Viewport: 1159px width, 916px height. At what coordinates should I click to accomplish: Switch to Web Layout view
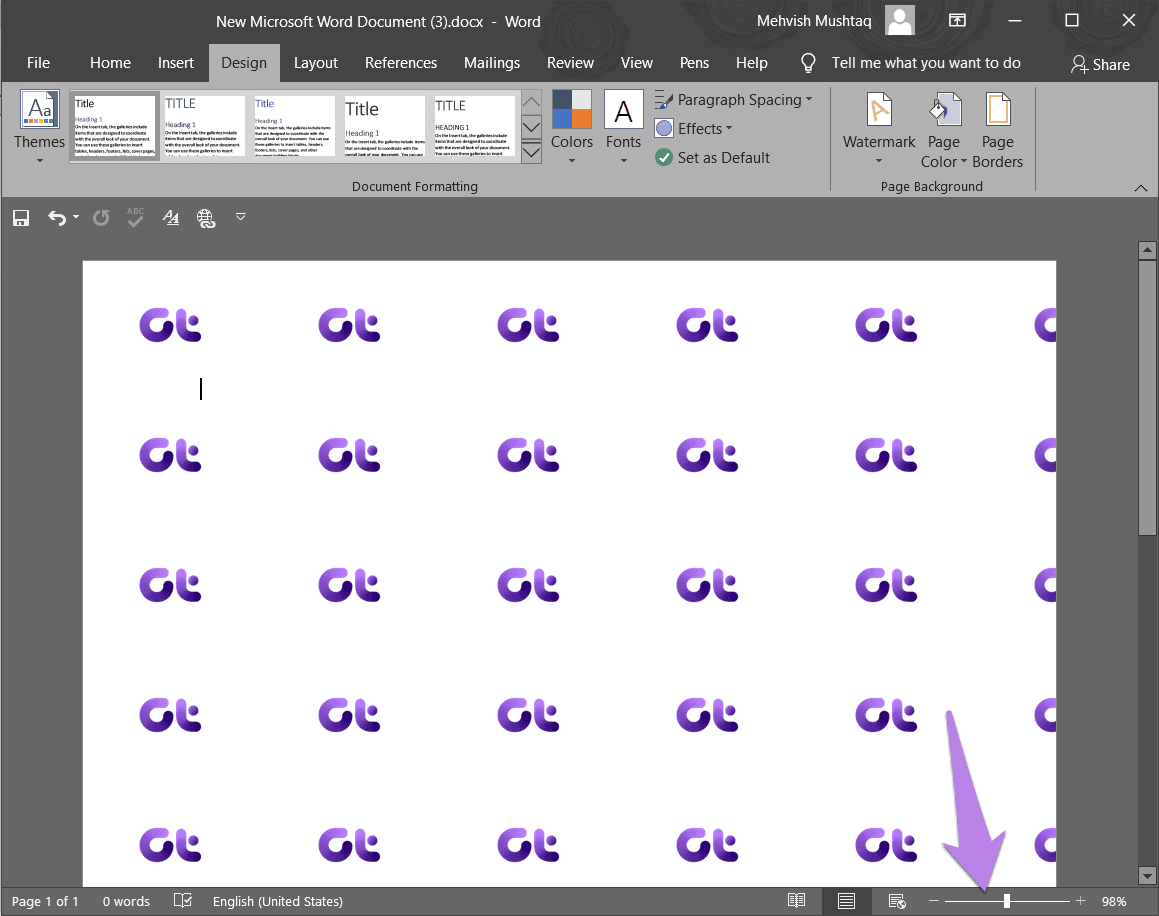click(897, 900)
